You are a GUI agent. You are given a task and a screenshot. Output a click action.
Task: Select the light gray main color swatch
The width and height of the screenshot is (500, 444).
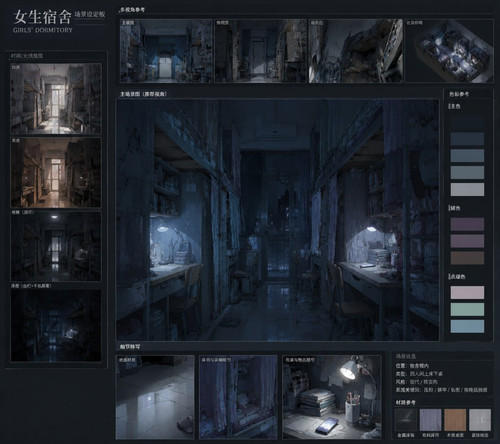tap(467, 189)
